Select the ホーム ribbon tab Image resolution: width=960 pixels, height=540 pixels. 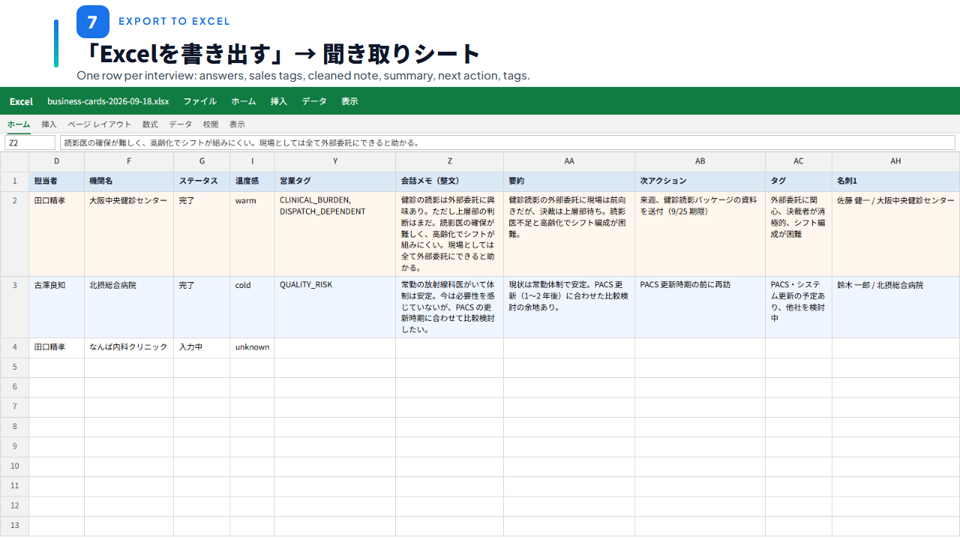pyautogui.click(x=18, y=124)
